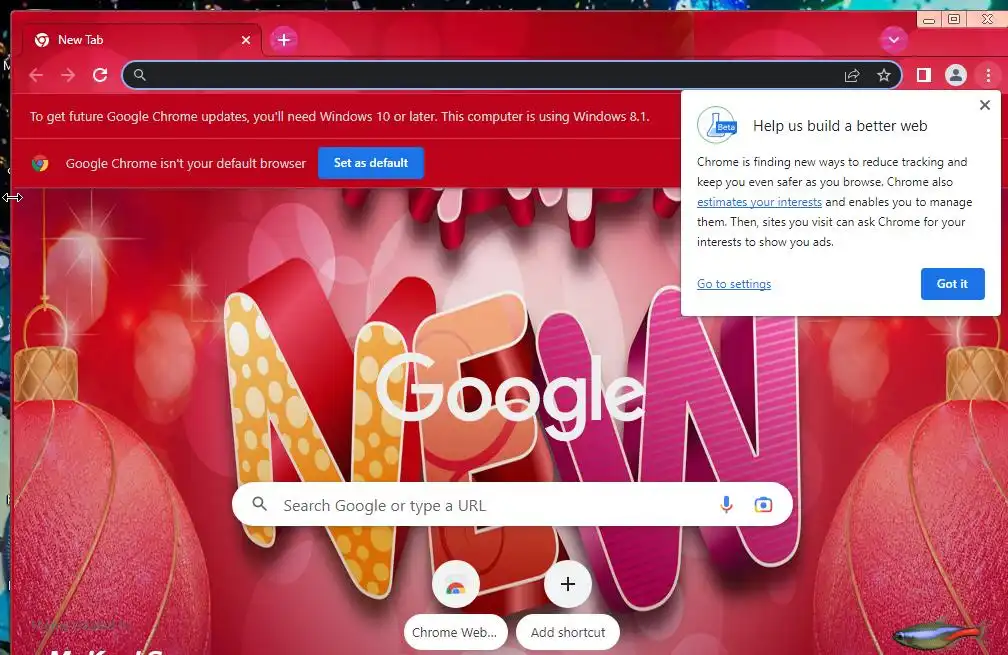Viewport: 1008px width, 655px height.
Task: Expand the tab search dropdown arrow
Action: click(x=894, y=40)
